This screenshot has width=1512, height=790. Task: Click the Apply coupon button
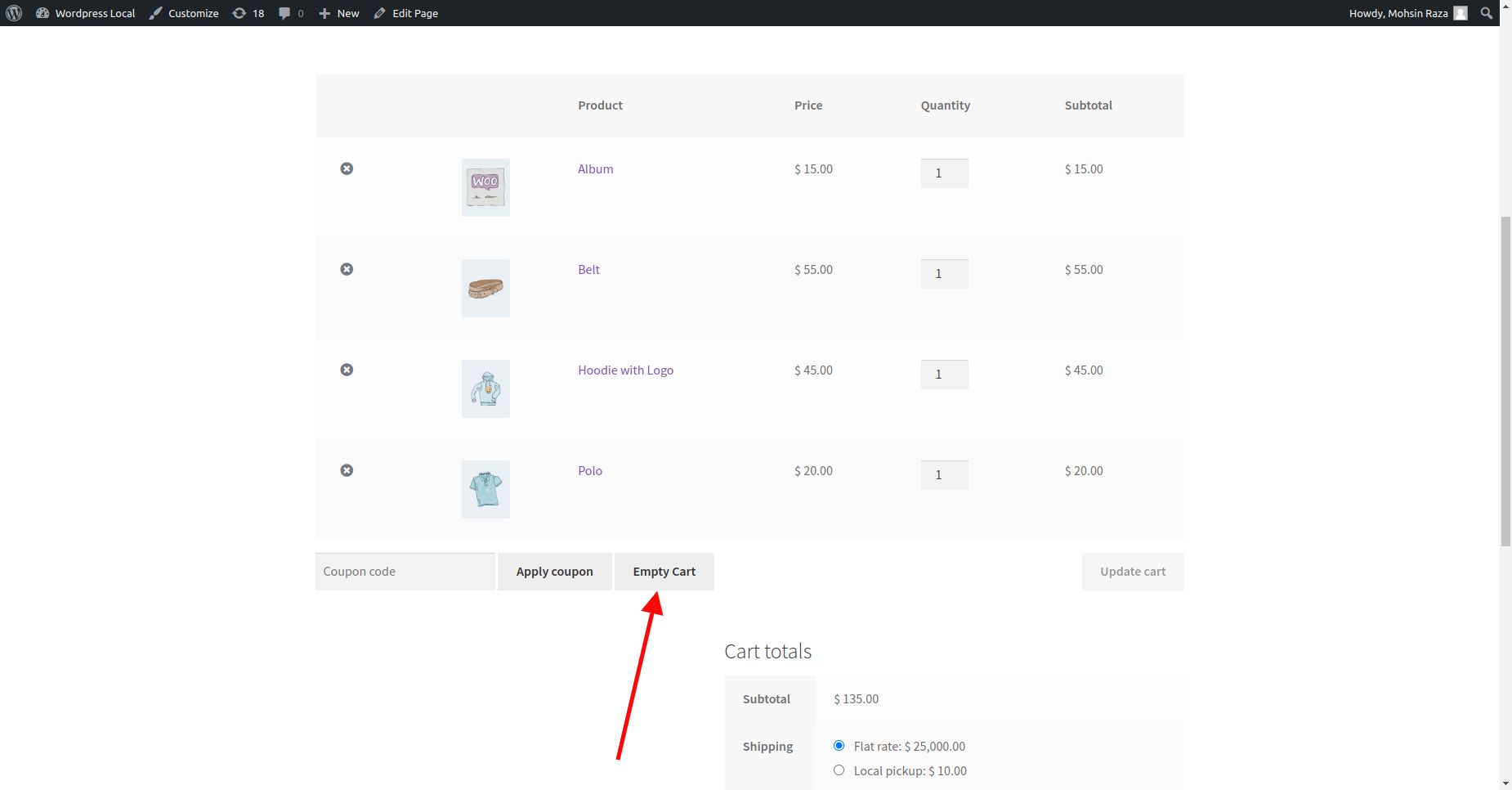(555, 572)
